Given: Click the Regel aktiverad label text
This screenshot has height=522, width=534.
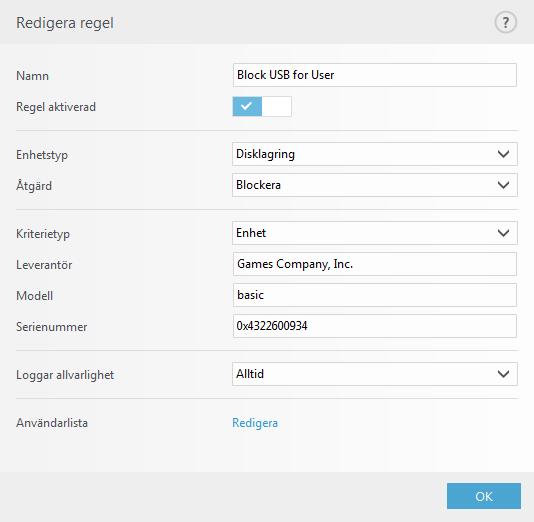Looking at the screenshot, I should [x=56, y=107].
